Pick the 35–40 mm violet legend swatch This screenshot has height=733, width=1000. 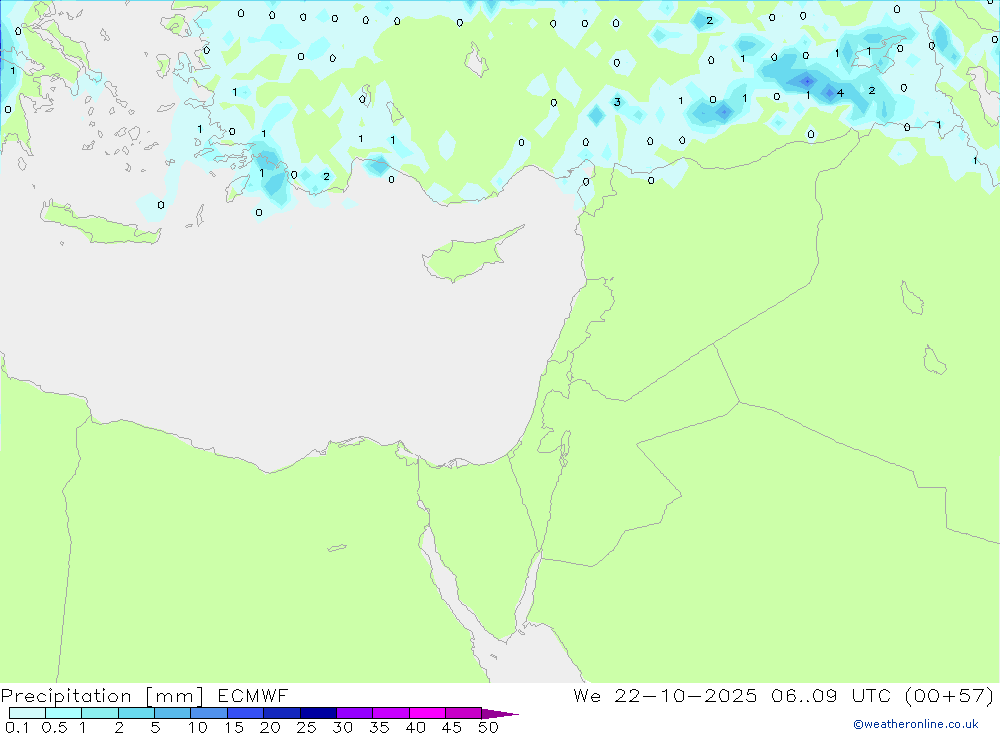(391, 713)
